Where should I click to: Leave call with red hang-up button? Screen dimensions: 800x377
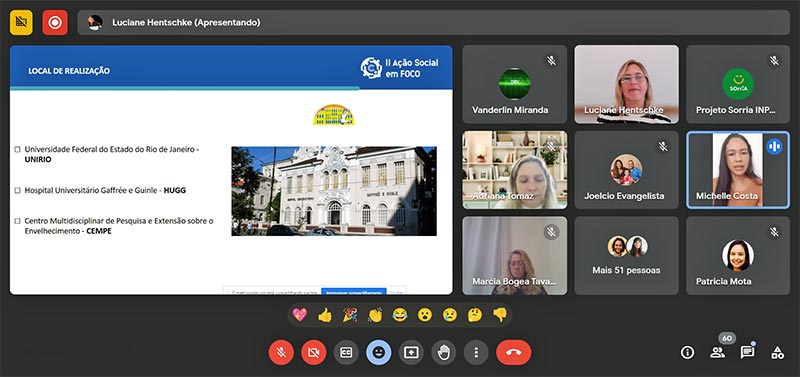click(514, 353)
